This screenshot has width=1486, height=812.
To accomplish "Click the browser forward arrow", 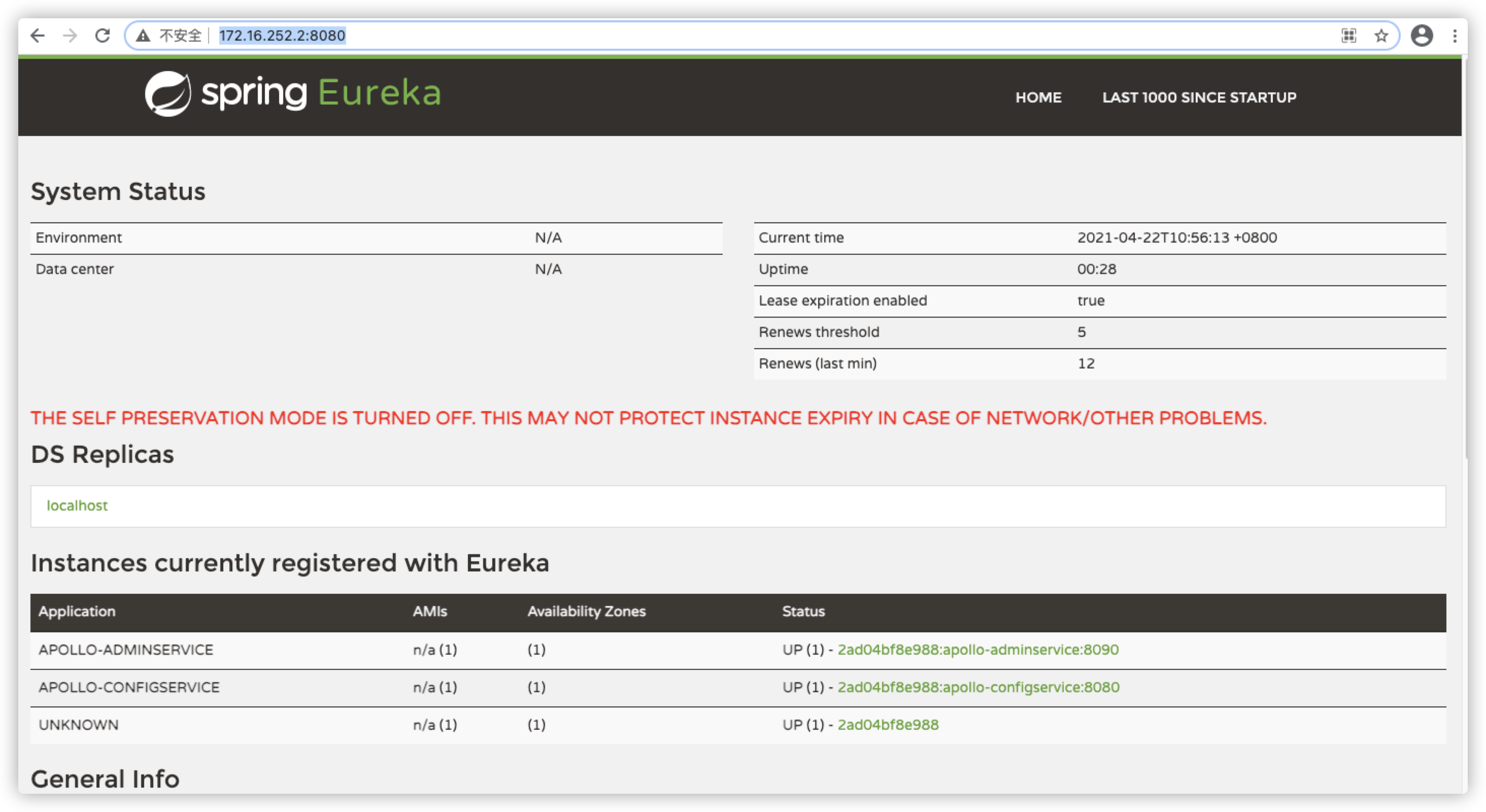I will [x=70, y=36].
